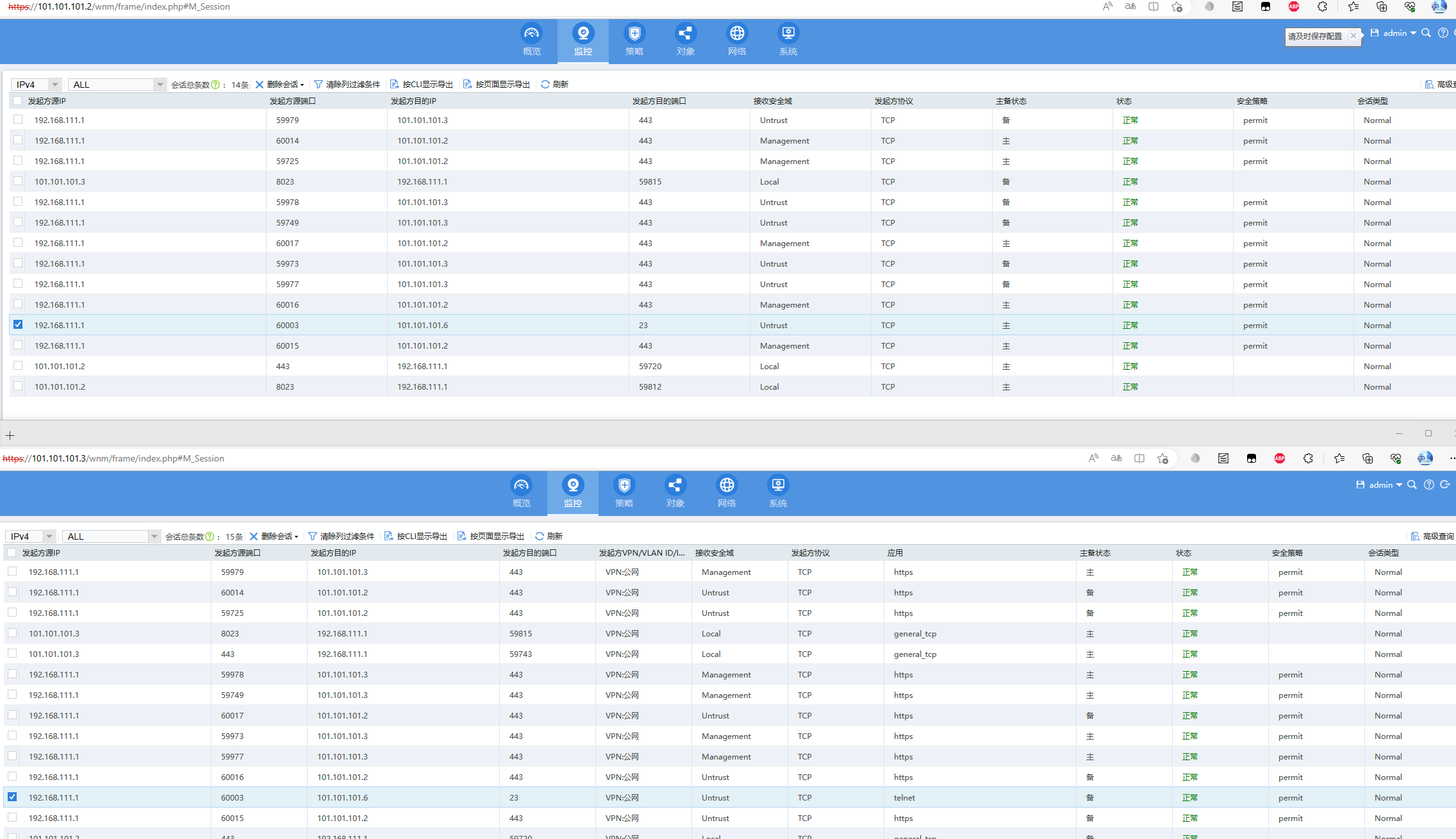Click the 策略 policy shield icon in top window
The width and height of the screenshot is (1456, 839).
click(x=634, y=34)
